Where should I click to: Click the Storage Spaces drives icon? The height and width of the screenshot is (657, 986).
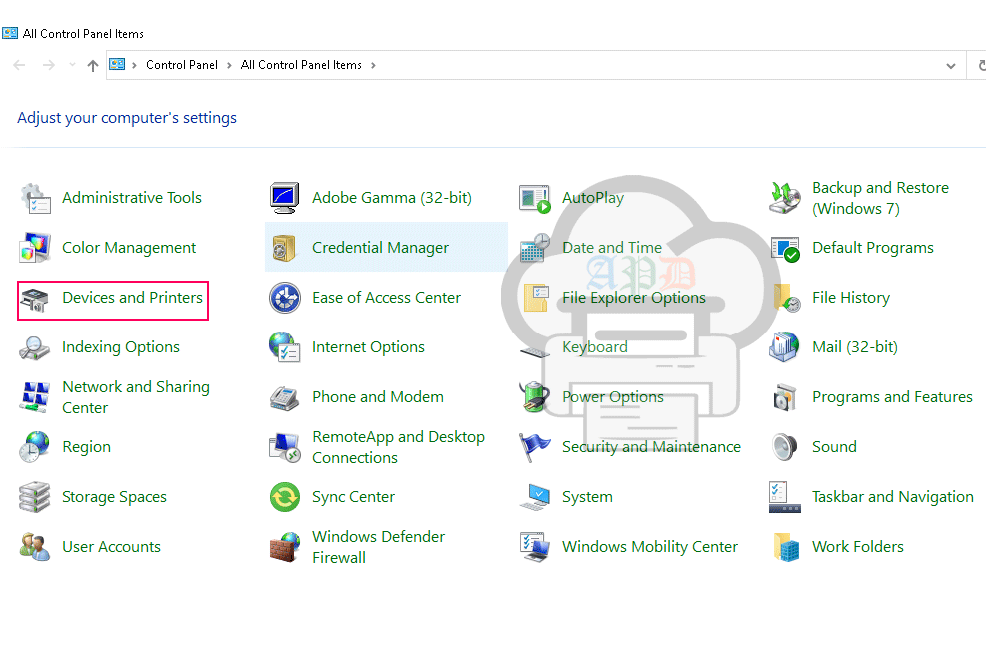tap(35, 497)
